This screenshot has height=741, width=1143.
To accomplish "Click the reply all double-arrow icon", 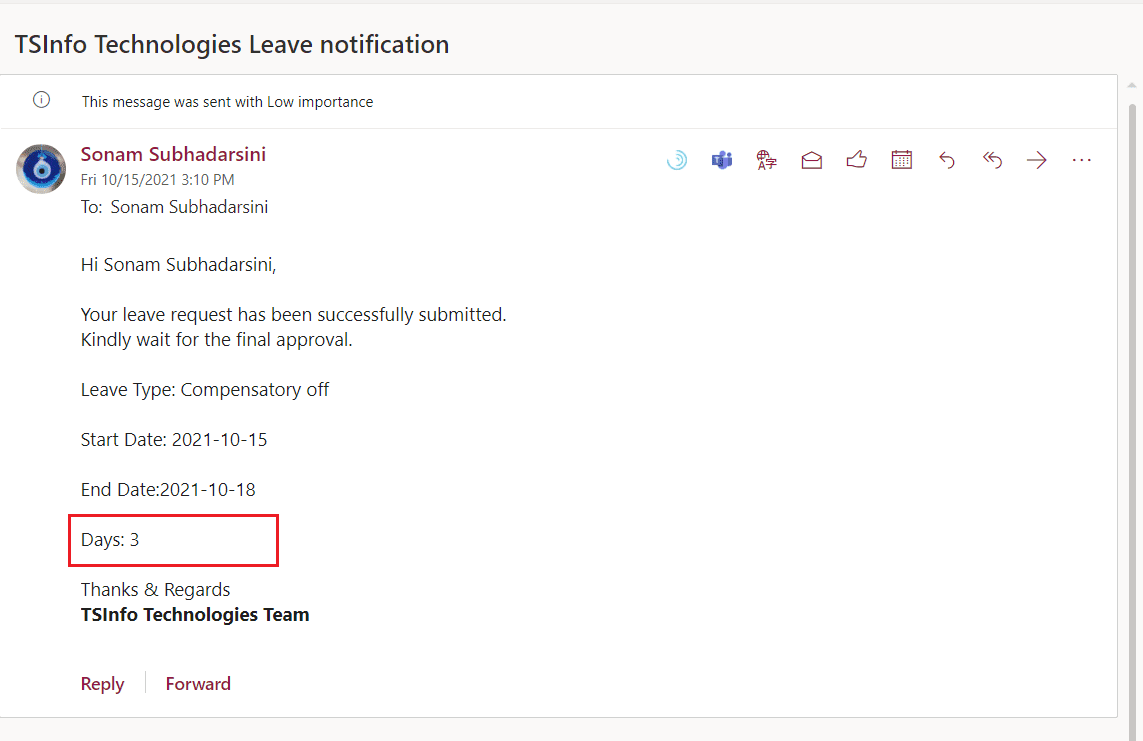I will [x=992, y=160].
